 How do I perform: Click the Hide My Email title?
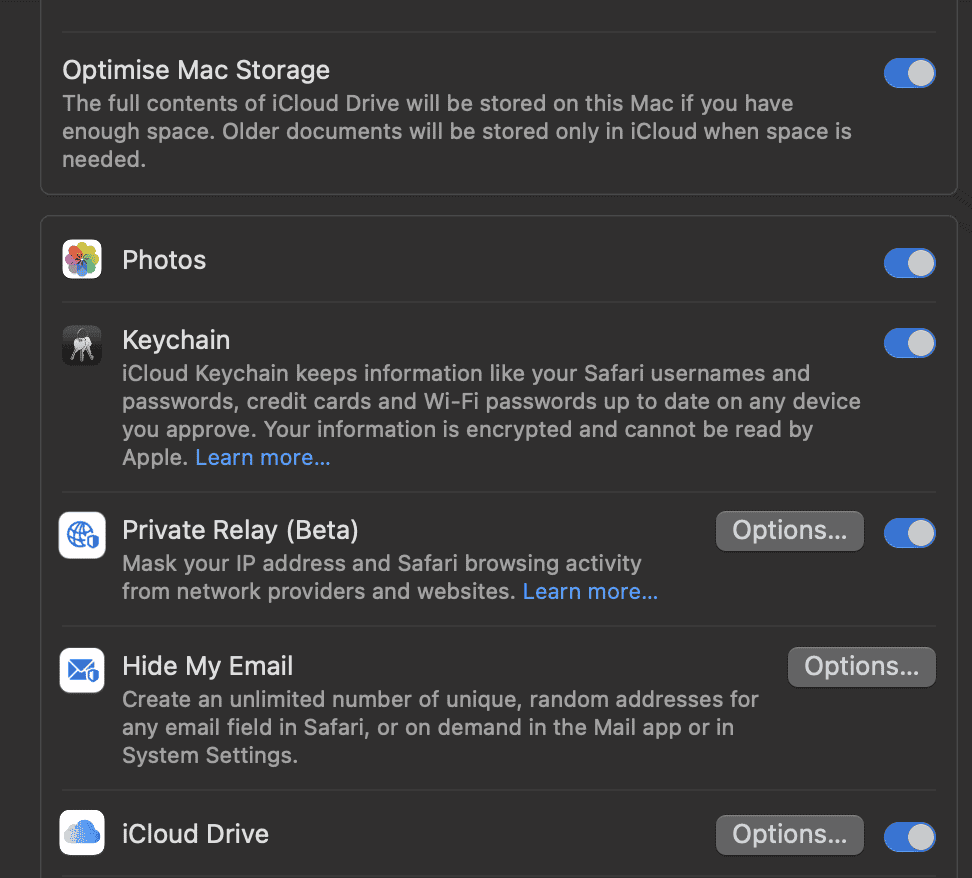click(208, 666)
